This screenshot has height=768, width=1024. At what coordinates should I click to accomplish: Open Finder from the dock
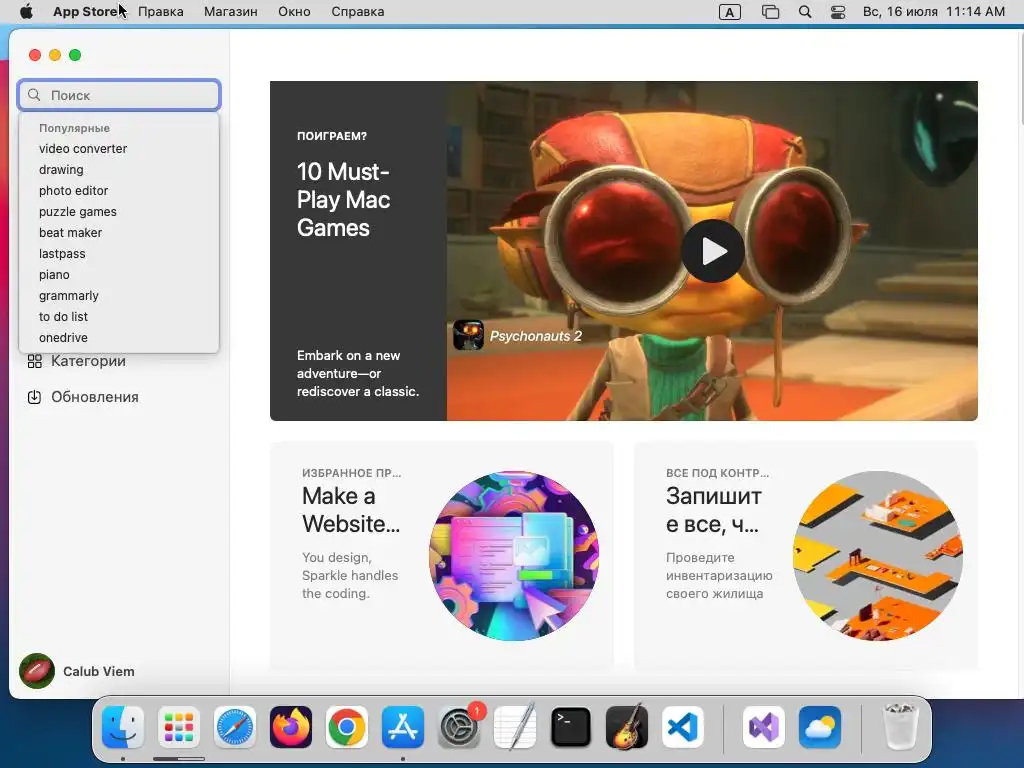(x=123, y=727)
